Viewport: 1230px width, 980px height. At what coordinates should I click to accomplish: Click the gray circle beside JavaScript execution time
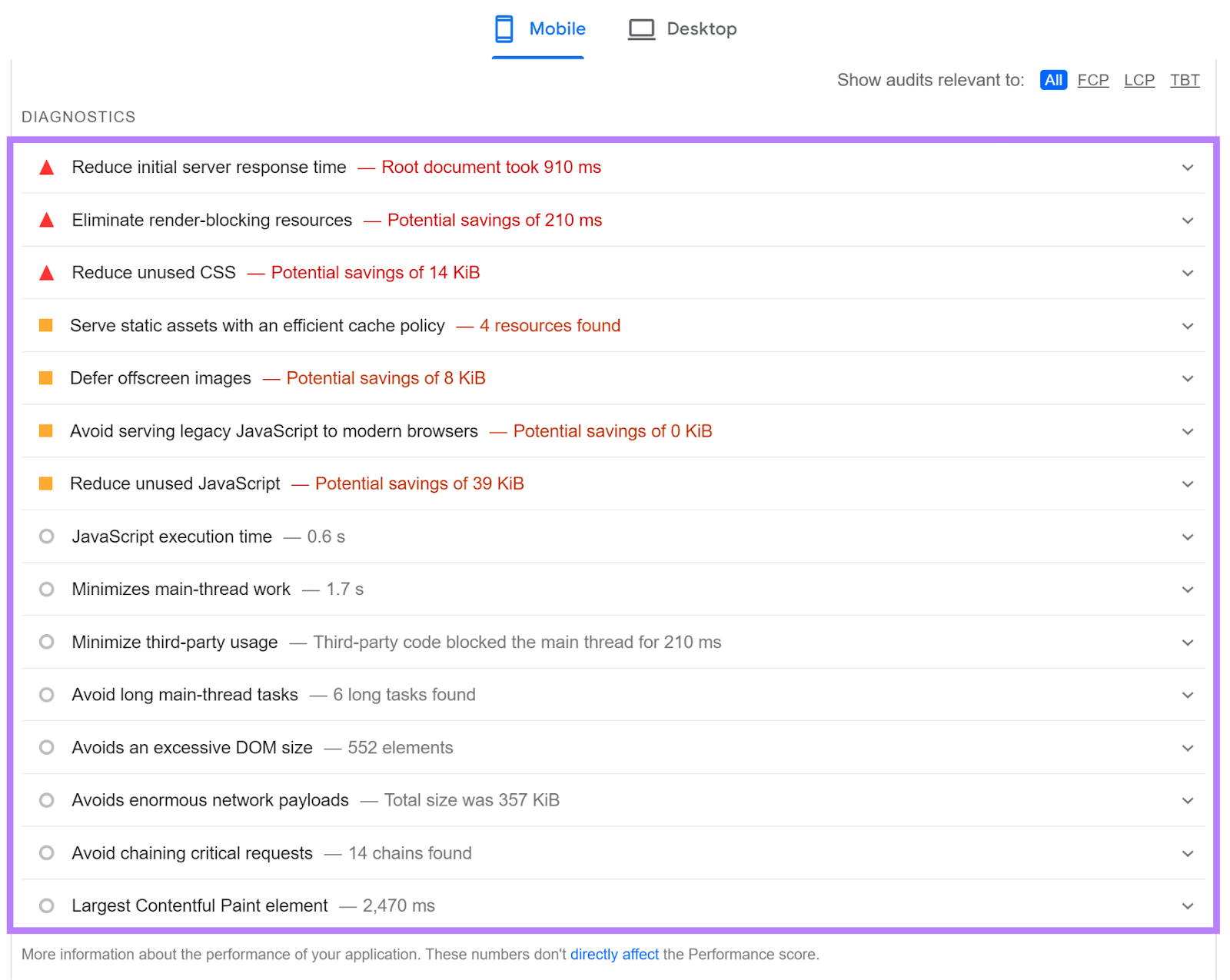(x=47, y=537)
